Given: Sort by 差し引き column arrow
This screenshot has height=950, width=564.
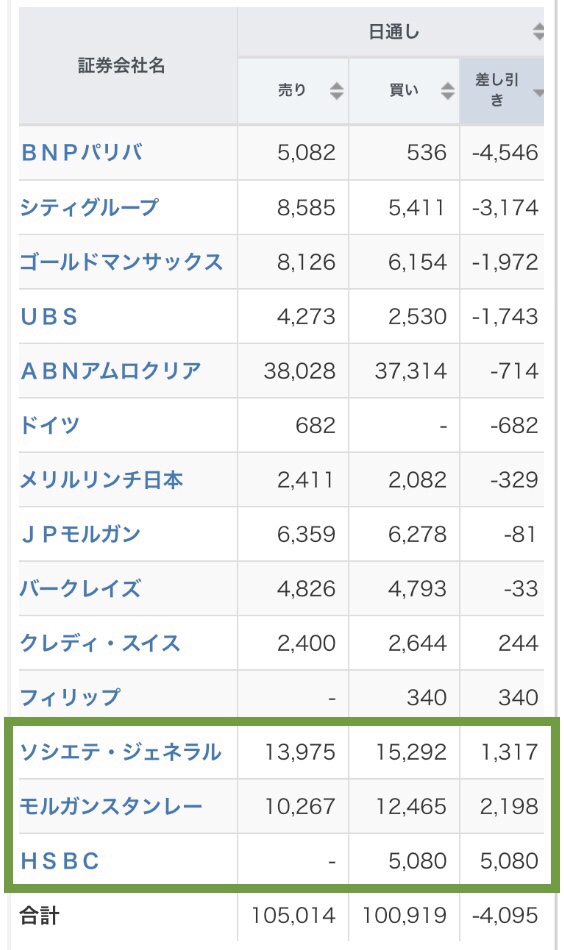Looking at the screenshot, I should [x=537, y=93].
